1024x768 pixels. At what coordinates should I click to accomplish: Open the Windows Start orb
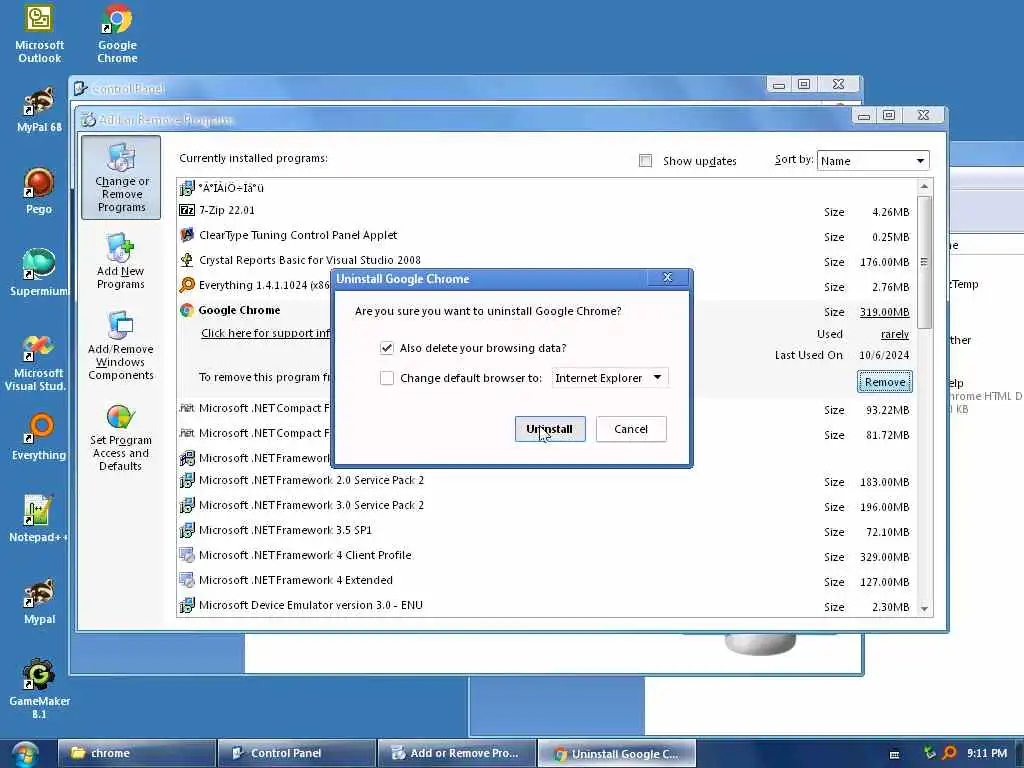pyautogui.click(x=25, y=754)
